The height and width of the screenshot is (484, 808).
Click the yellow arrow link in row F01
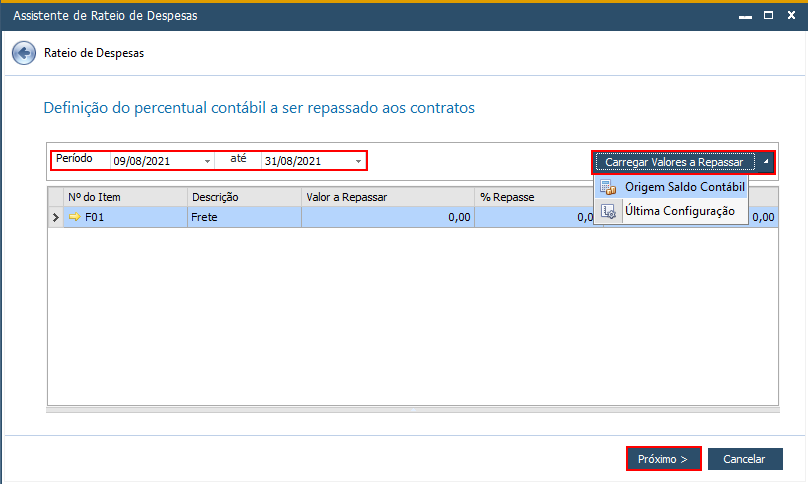pos(75,217)
